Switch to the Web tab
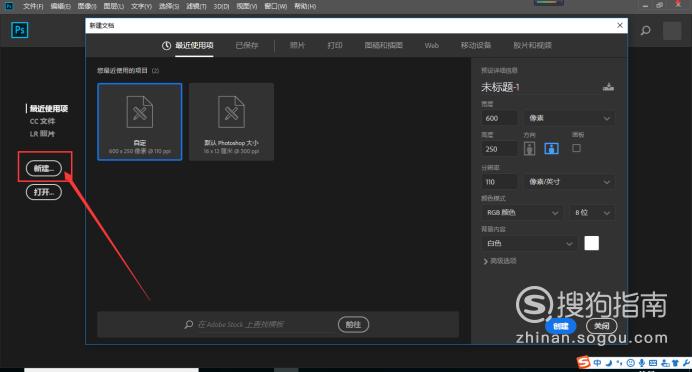This screenshot has height=372, width=692. click(x=432, y=45)
